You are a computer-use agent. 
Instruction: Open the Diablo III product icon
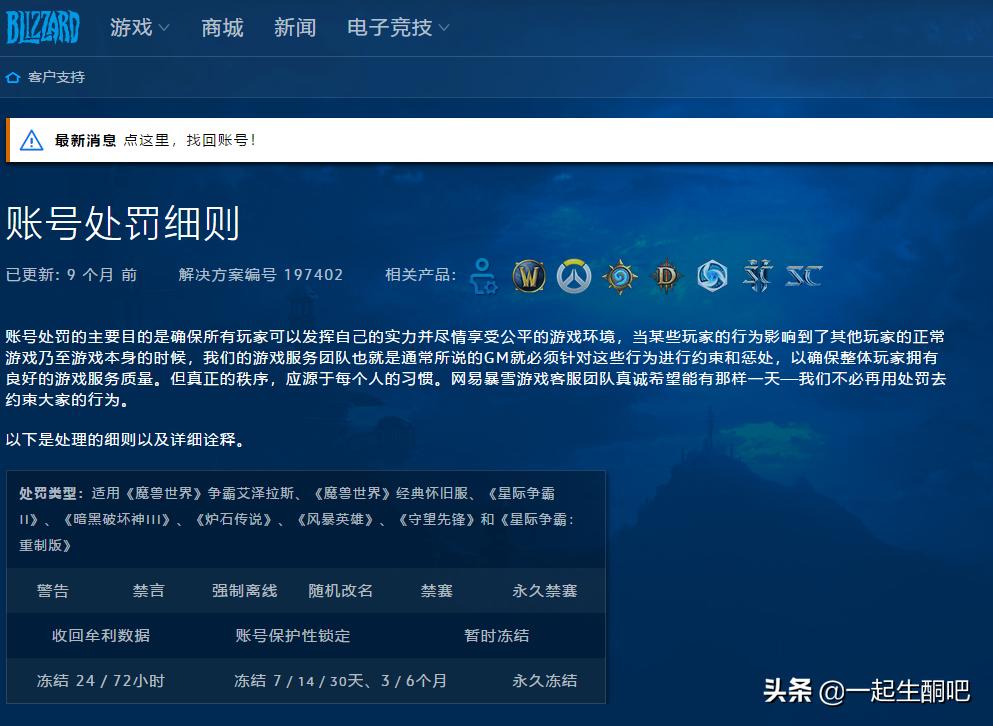click(666, 276)
